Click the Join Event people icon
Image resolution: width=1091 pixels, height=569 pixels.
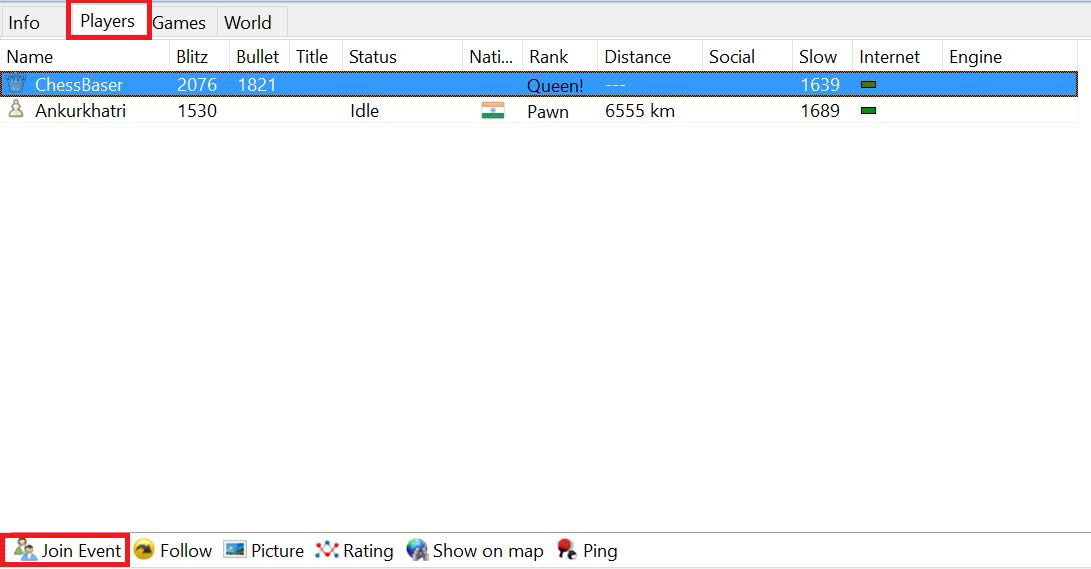(25, 550)
